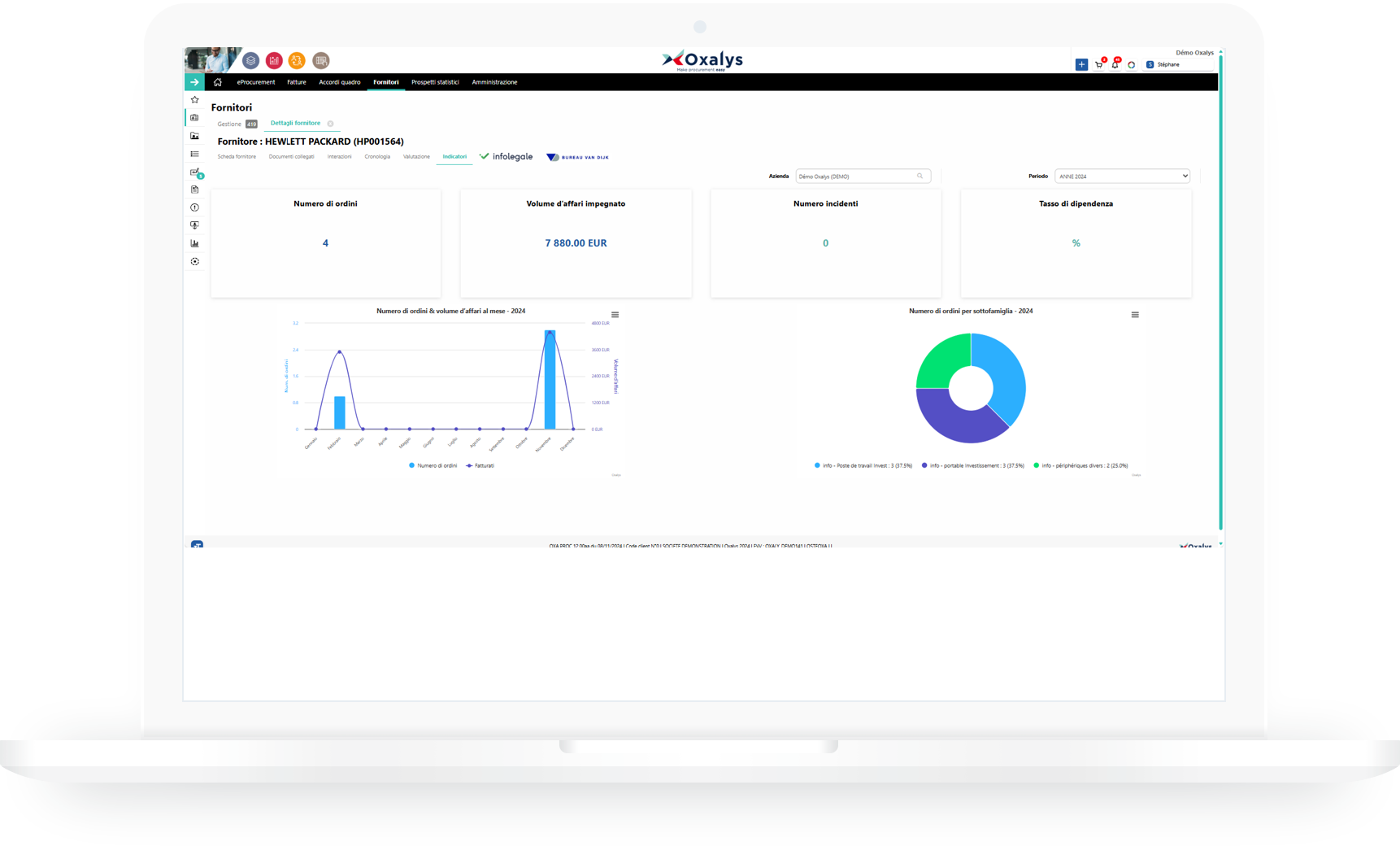Open the list sidebar icon
This screenshot has height=846, width=1400.
point(194,154)
